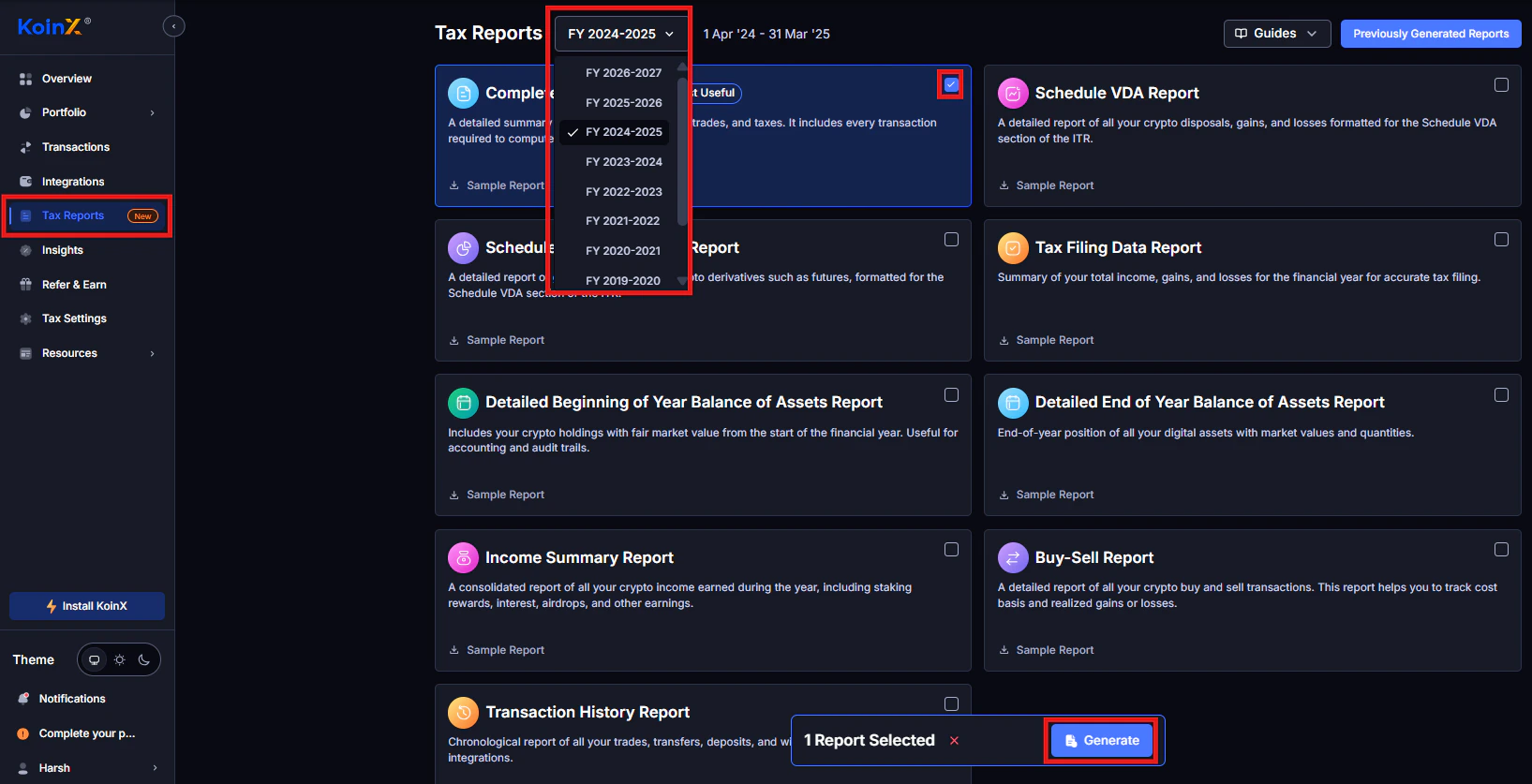The width and height of the screenshot is (1532, 784).
Task: Click the Install KoinX button
Action: tap(87, 606)
